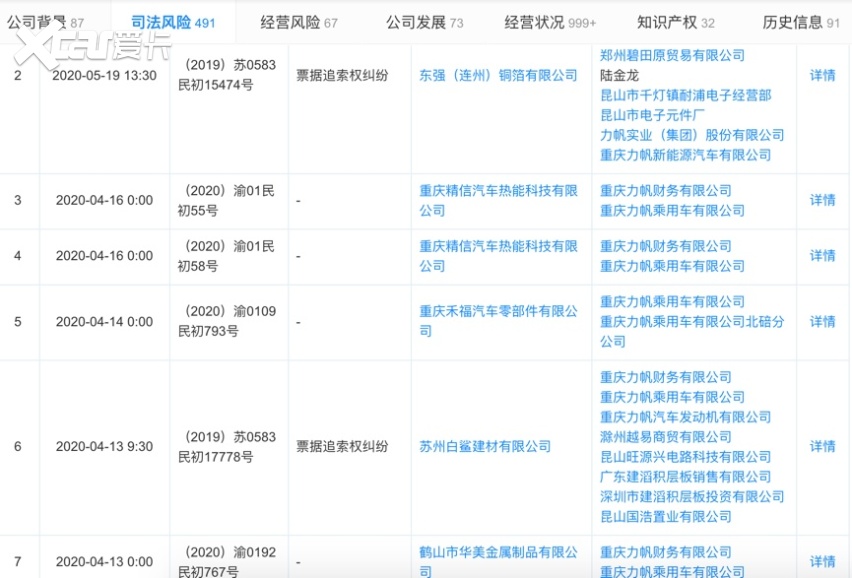Open 重庆力帆乘用车有限公司 in case 渝01民初58号
Screen dimensions: 852x578
672,266
